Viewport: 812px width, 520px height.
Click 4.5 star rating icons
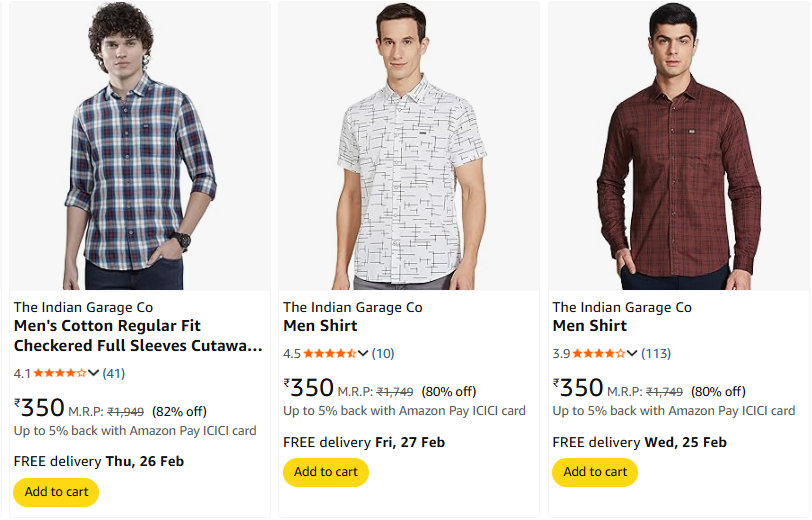pyautogui.click(x=329, y=354)
